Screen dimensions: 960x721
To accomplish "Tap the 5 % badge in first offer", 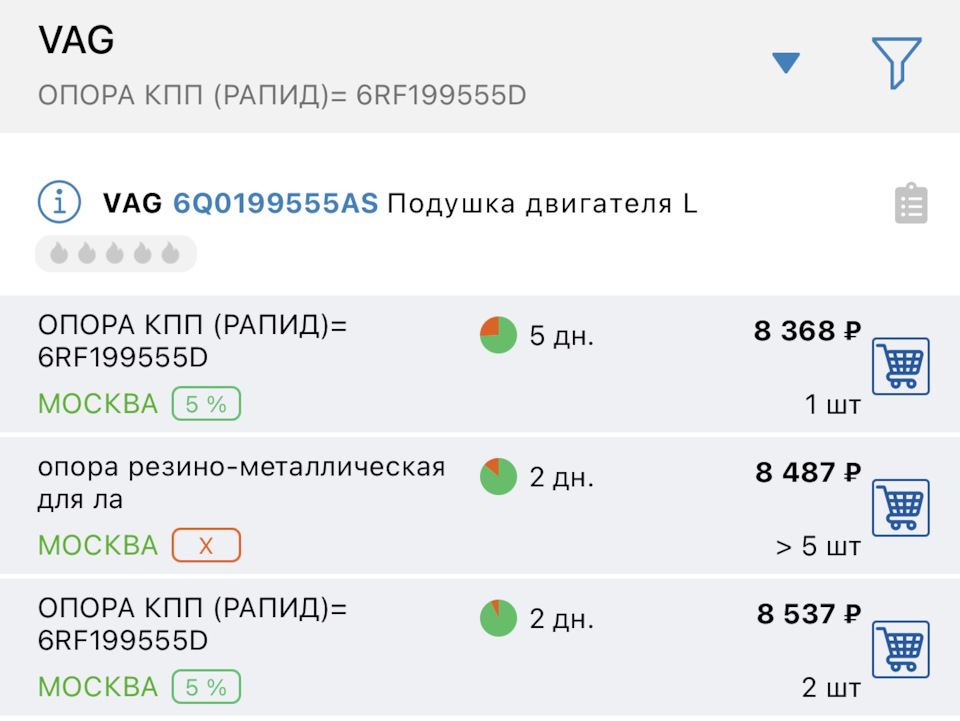I will 206,404.
